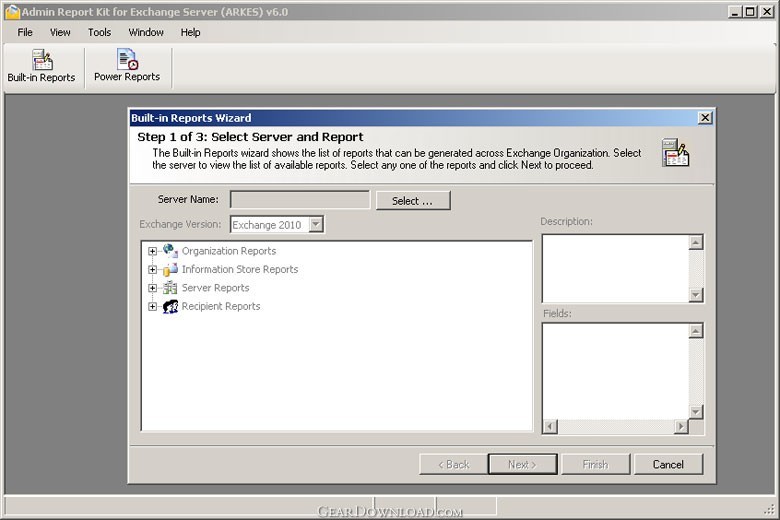The image size is (780, 520).
Task: Maximize the ARKES main window
Action: [750, 12]
